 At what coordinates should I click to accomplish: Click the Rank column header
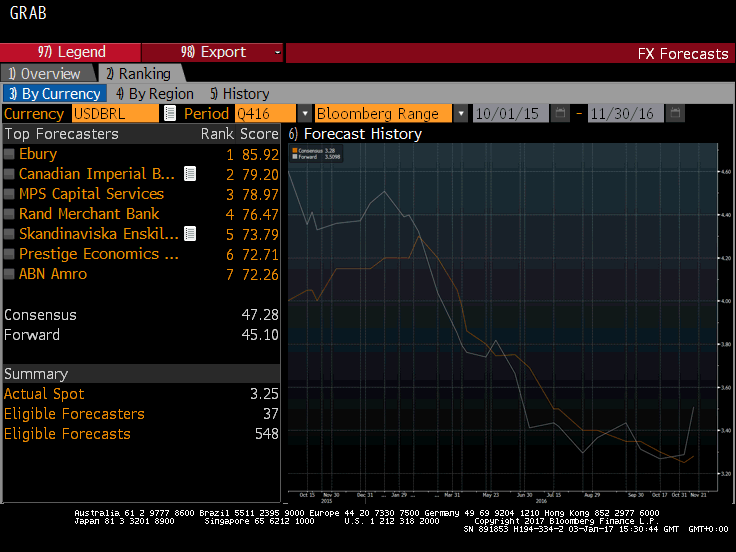coord(217,134)
